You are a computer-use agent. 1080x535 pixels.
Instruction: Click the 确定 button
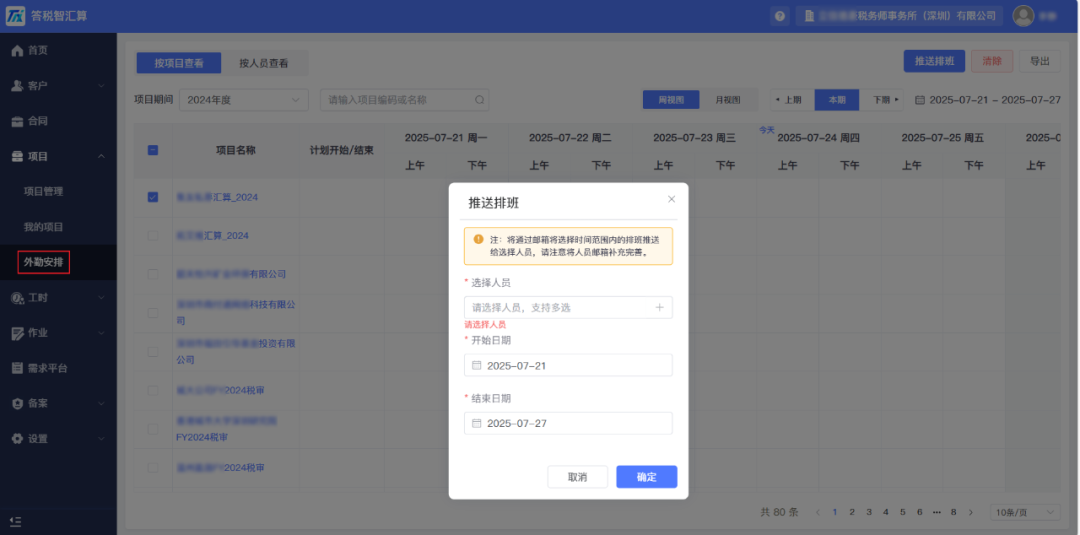[x=647, y=477]
